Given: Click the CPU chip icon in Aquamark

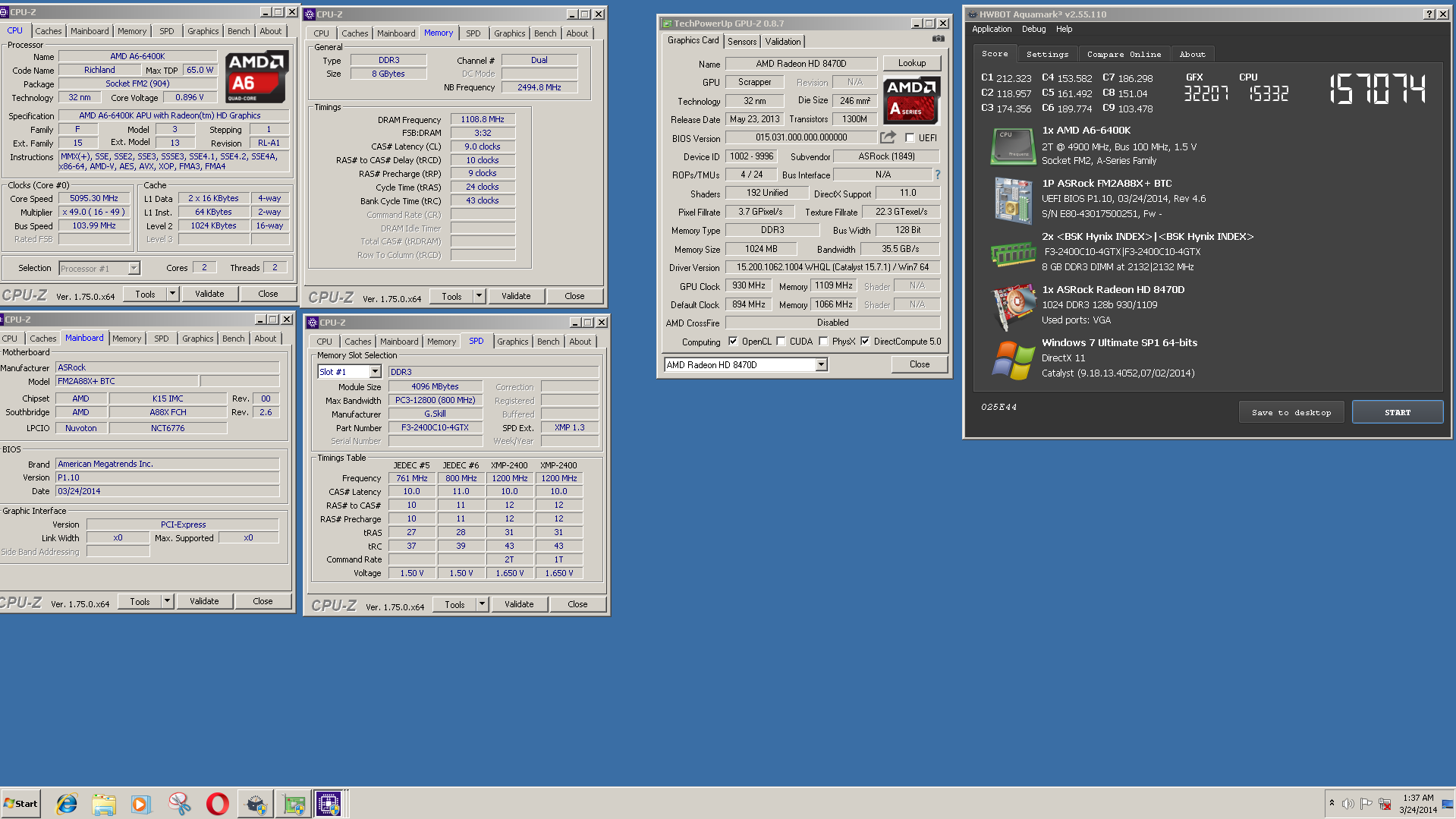Looking at the screenshot, I should point(1013,146).
